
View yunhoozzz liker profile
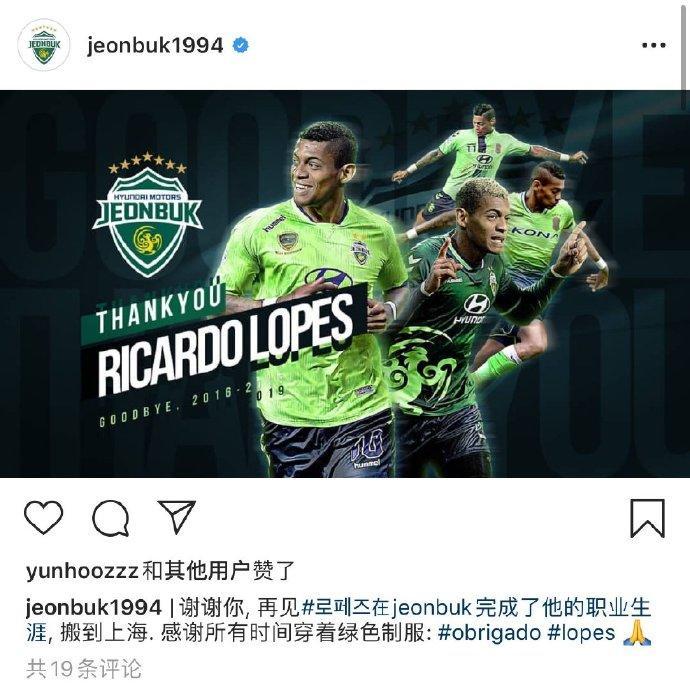[x=82, y=571]
